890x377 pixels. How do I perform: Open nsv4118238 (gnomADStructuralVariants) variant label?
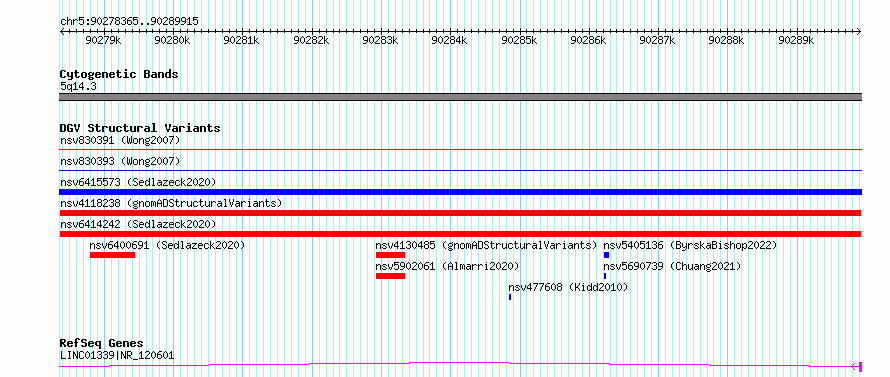click(171, 203)
